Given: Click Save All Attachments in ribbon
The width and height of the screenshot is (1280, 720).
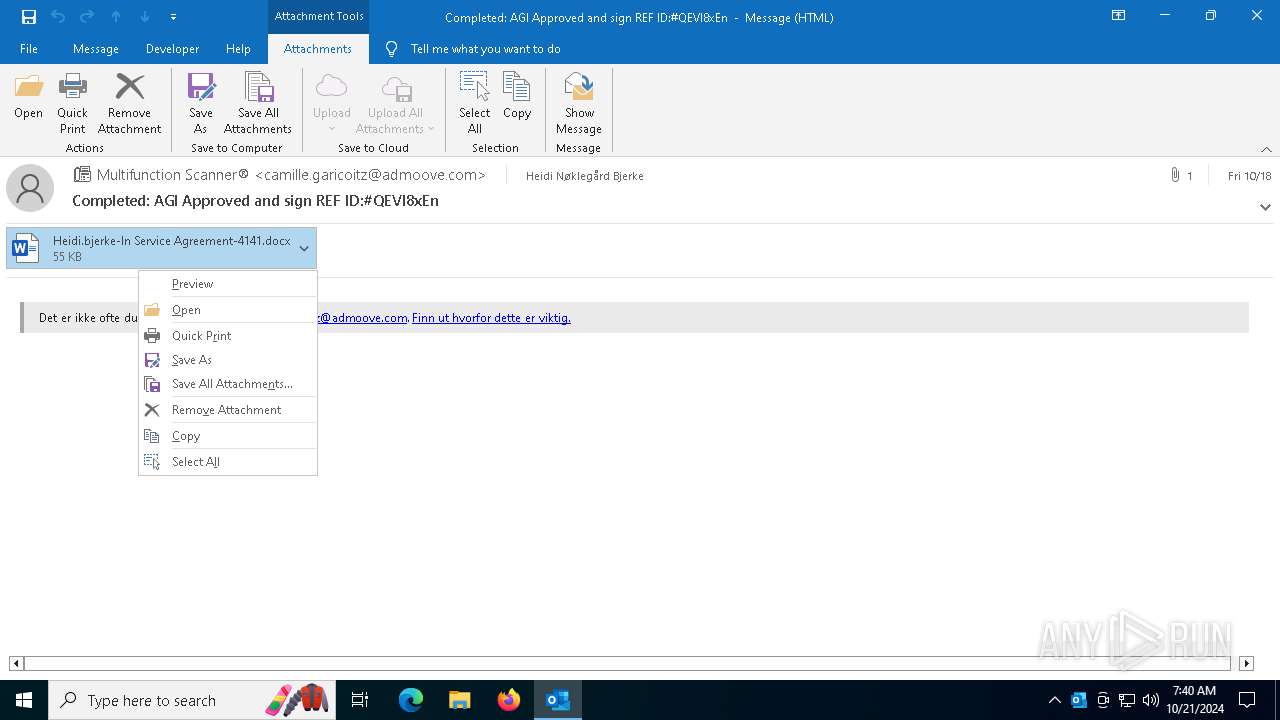Looking at the screenshot, I should coord(258,104).
